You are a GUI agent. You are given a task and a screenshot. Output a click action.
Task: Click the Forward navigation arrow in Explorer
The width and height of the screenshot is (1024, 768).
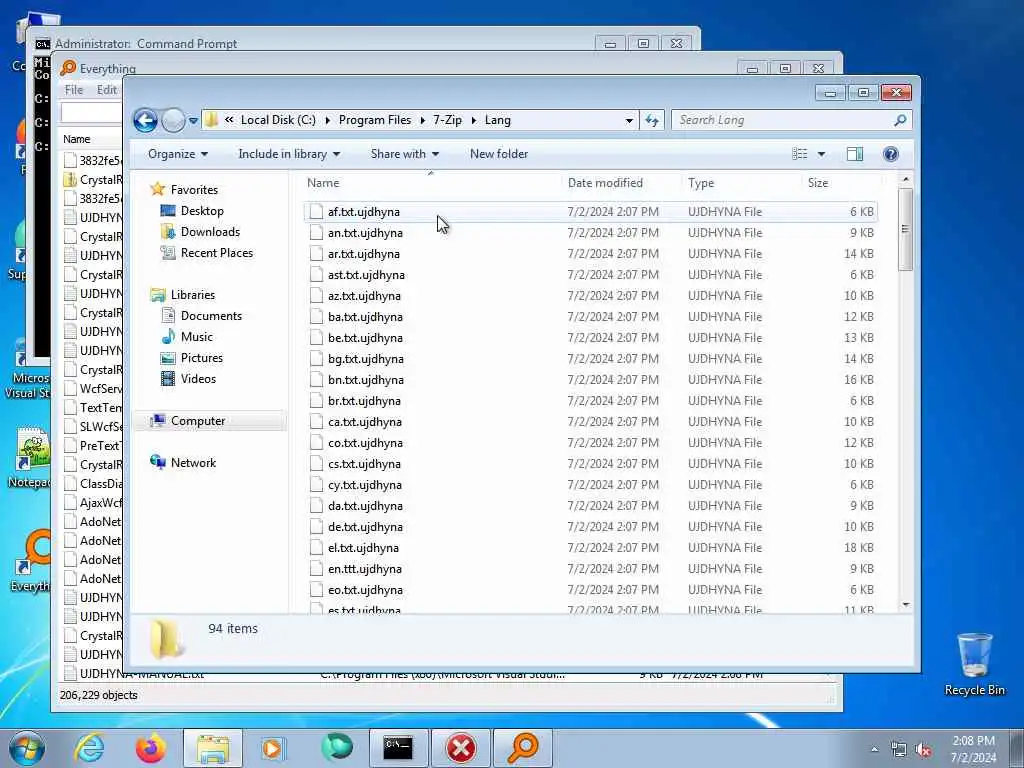173,120
